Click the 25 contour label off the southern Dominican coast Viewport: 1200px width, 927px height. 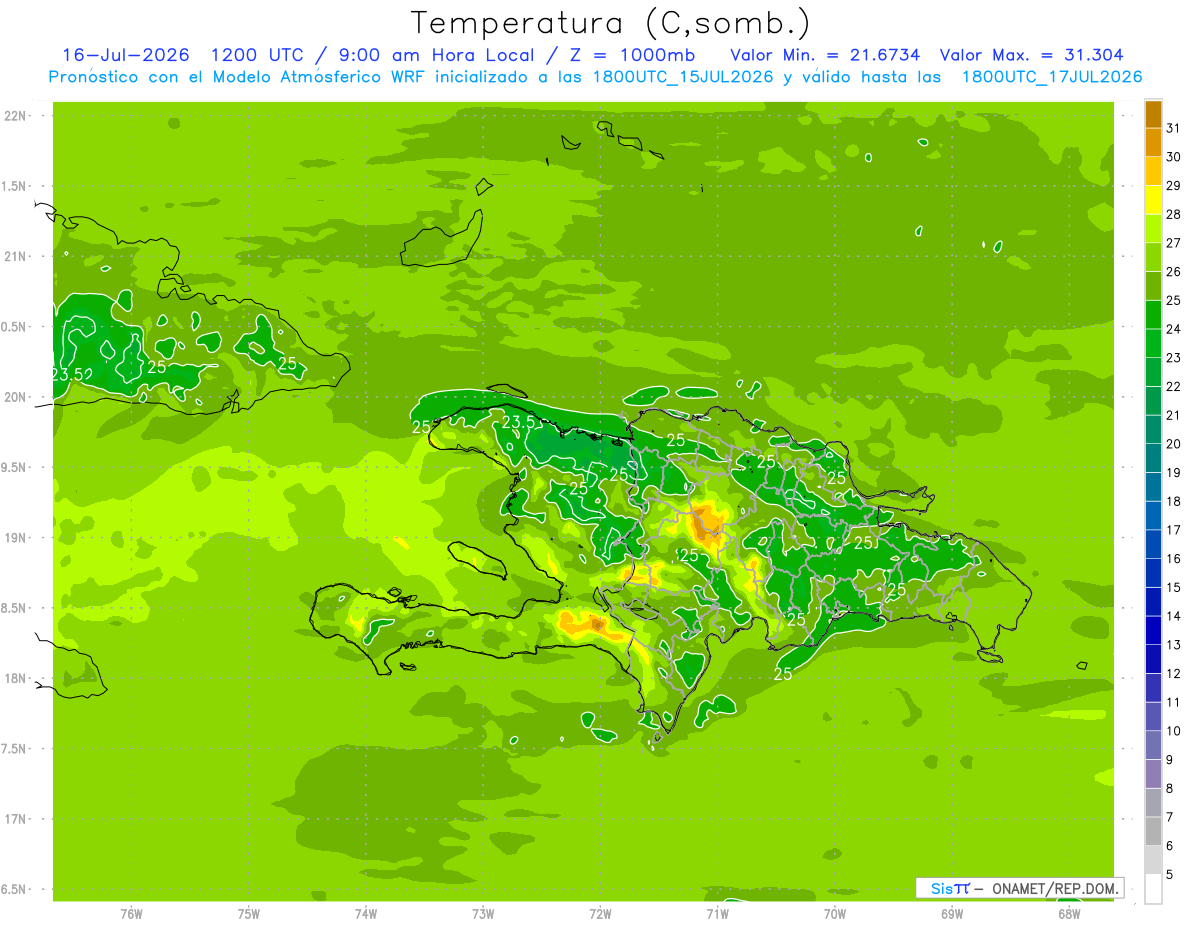tap(783, 675)
